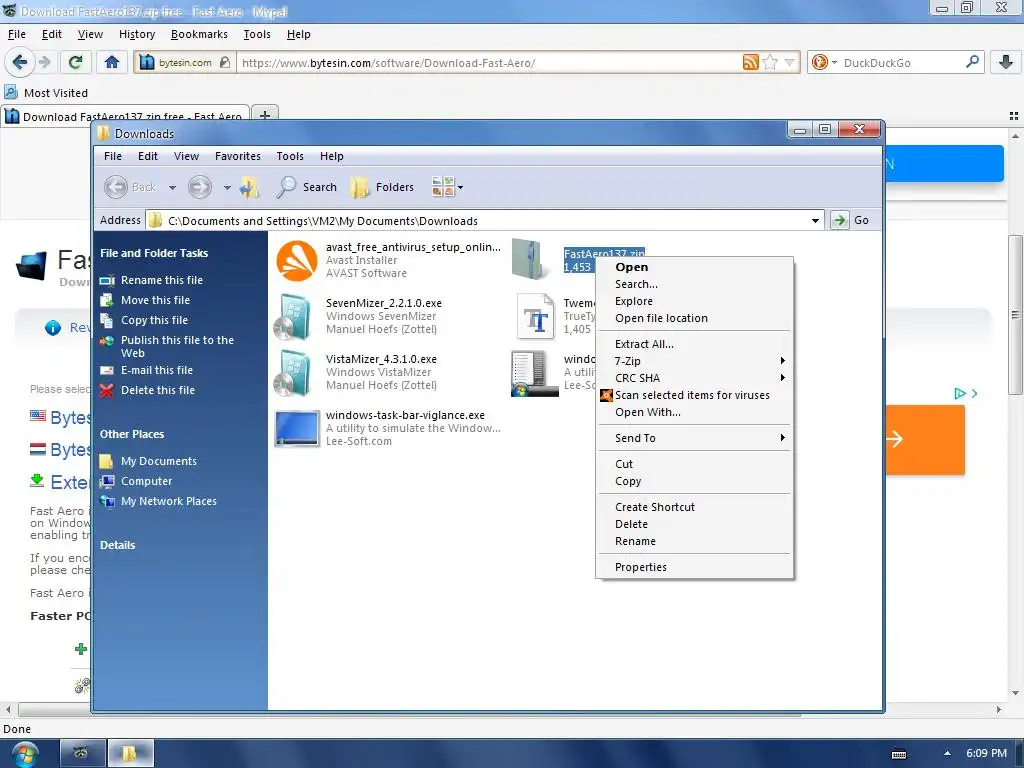Screen dimensions: 1024x768
Task: Expand the Details panel header
Action: [118, 545]
